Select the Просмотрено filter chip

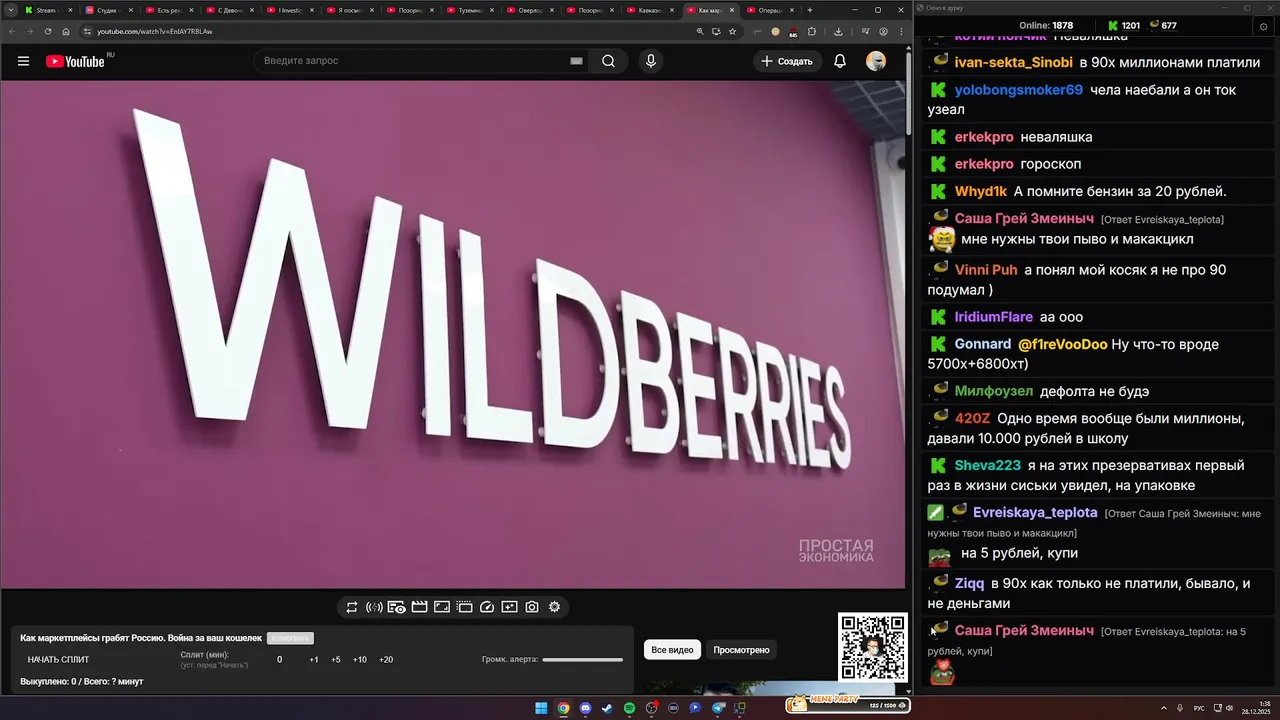click(741, 650)
